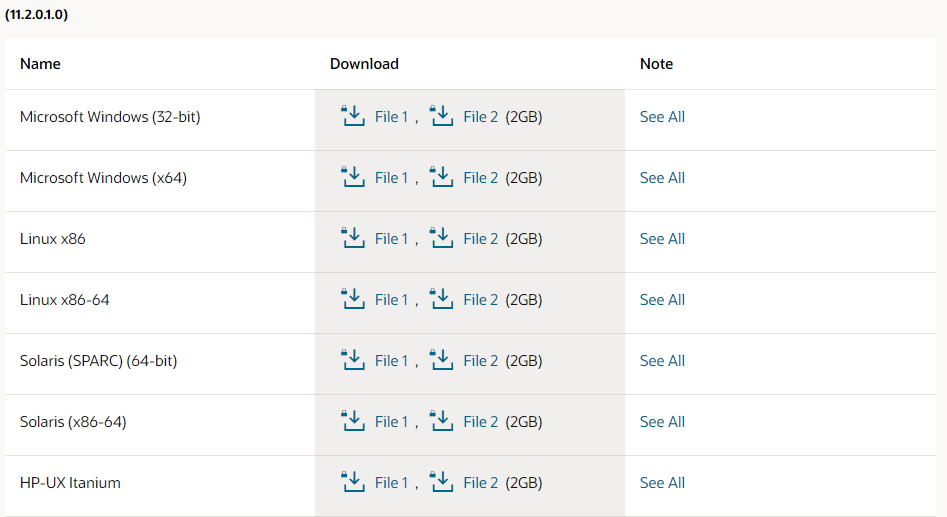Open File 1 link for Microsoft Windows (32-bit)
The height and width of the screenshot is (517, 947).
(391, 117)
